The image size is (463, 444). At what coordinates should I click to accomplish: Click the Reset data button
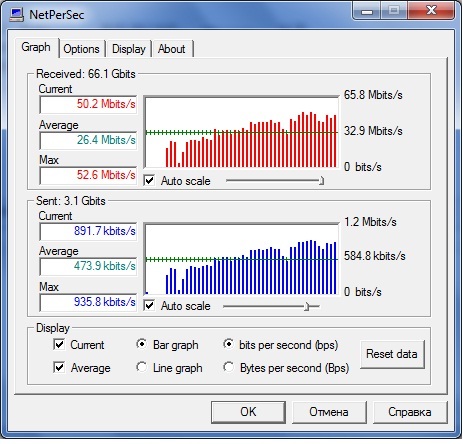point(392,354)
